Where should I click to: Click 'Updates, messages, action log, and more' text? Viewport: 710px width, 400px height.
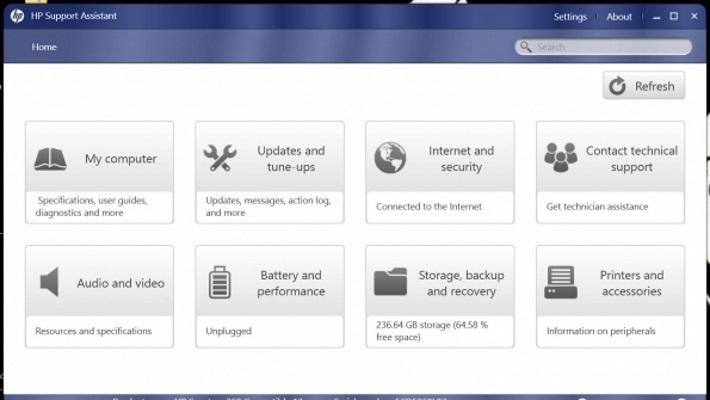(x=268, y=207)
